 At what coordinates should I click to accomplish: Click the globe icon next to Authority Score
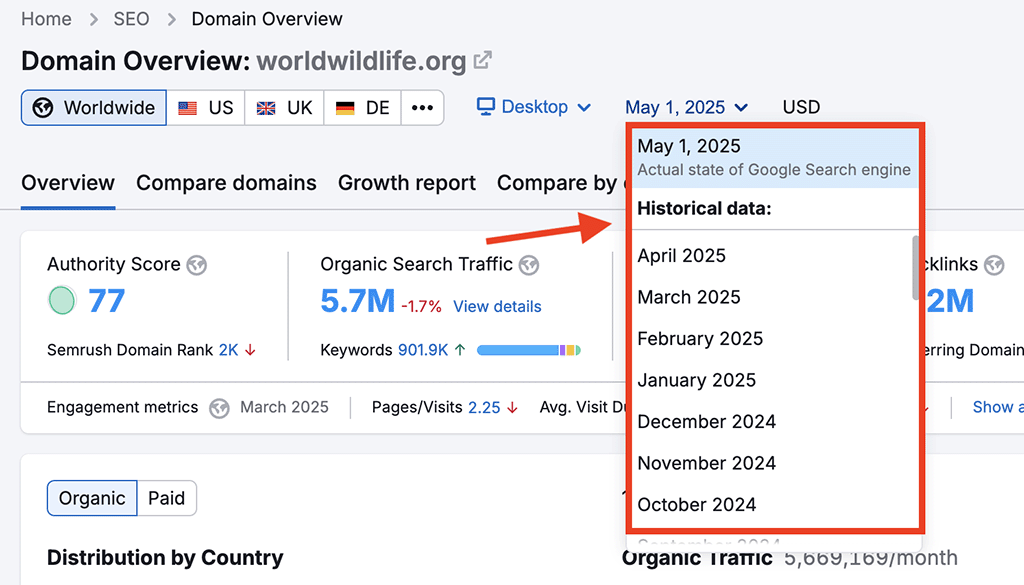click(197, 265)
